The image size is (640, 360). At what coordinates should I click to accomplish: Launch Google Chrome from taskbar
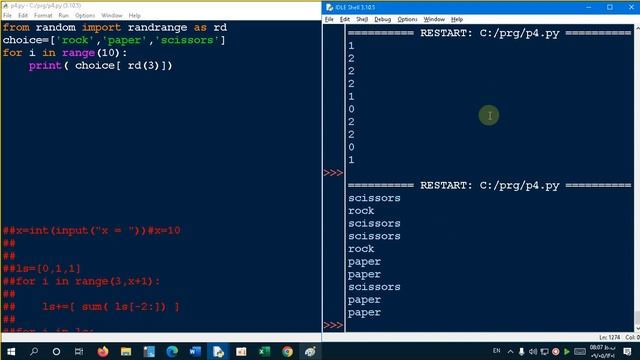click(x=287, y=351)
